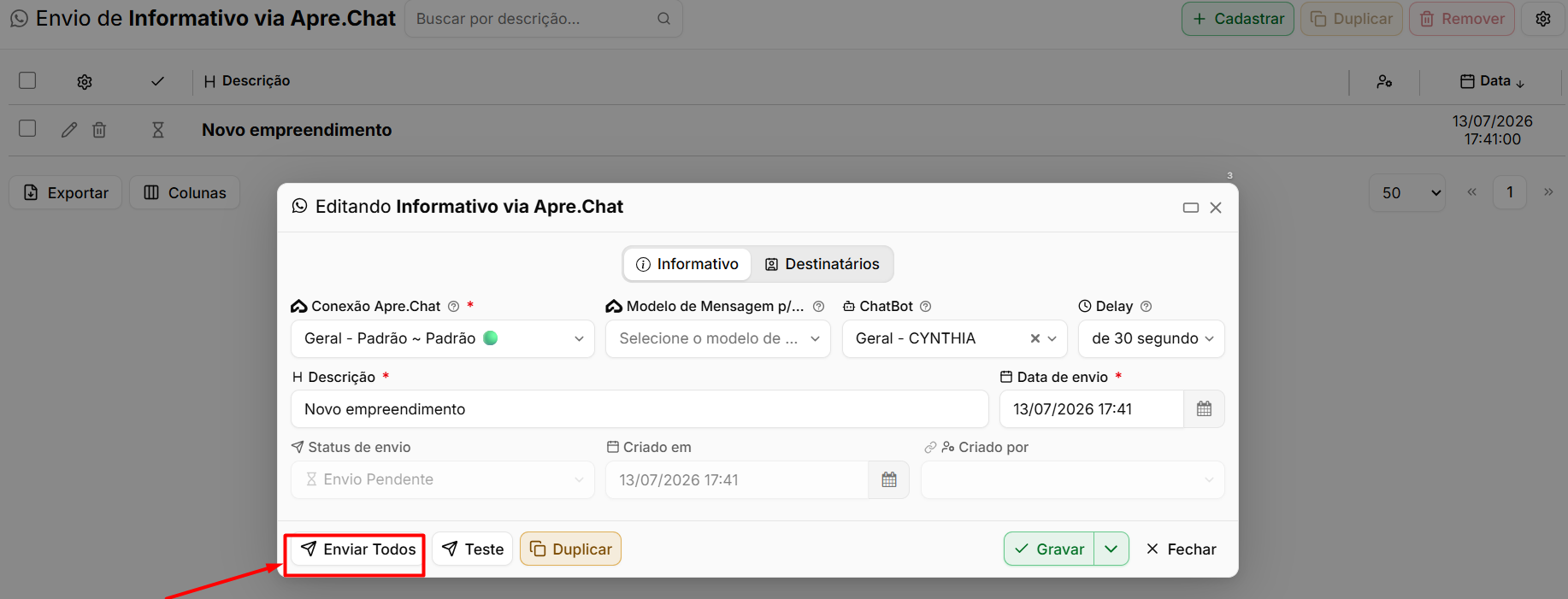Show help icon next to ChatBot

pyautogui.click(x=925, y=306)
